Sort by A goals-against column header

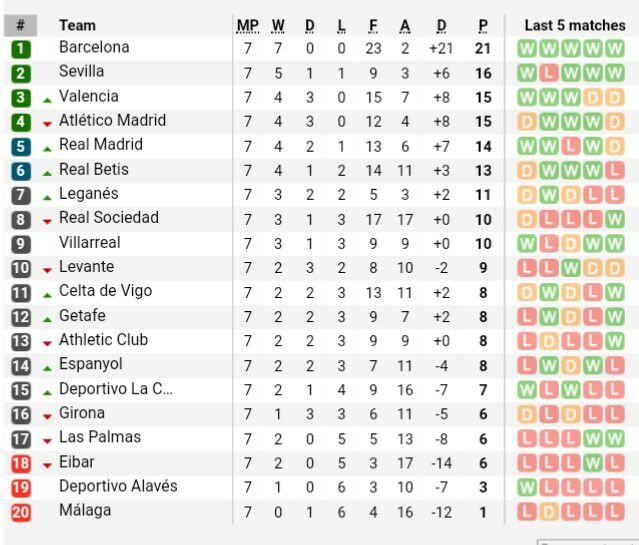click(x=405, y=26)
